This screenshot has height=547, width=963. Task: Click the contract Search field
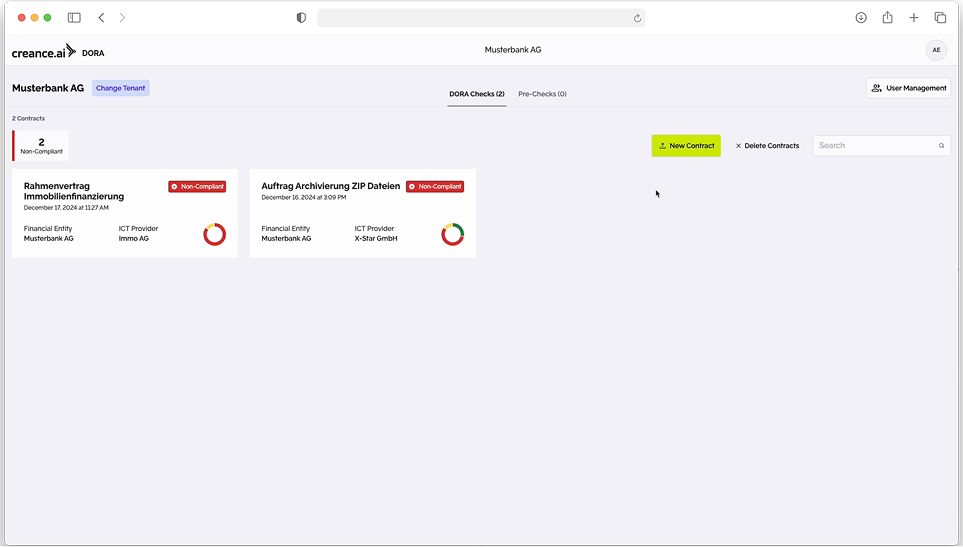click(x=881, y=145)
